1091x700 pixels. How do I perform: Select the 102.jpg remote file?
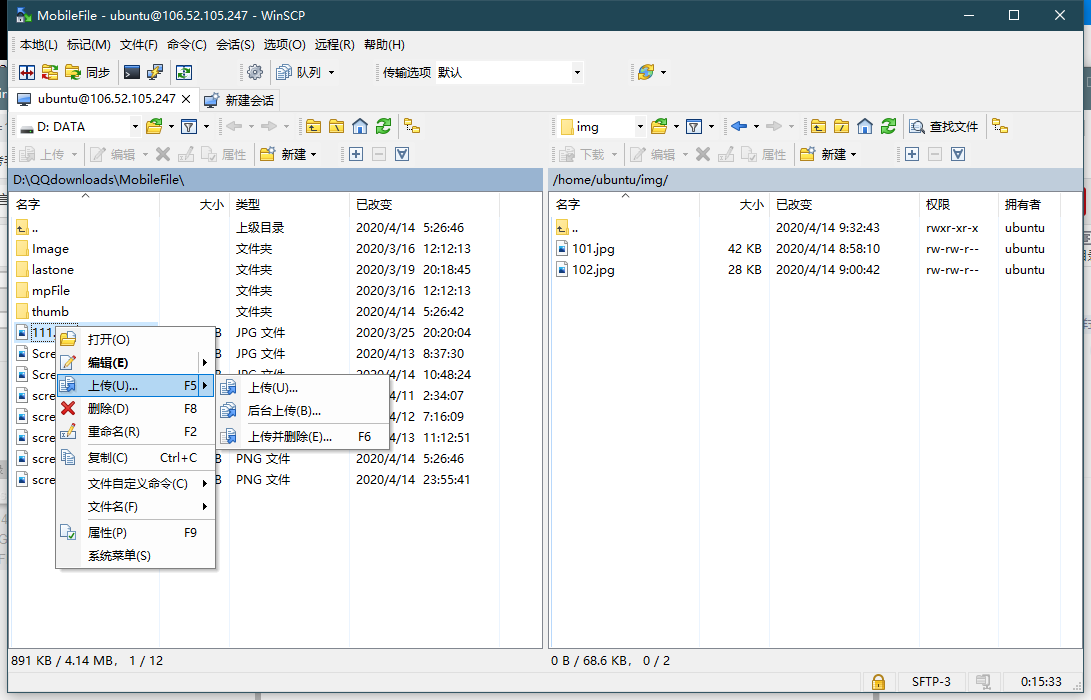tap(593, 269)
